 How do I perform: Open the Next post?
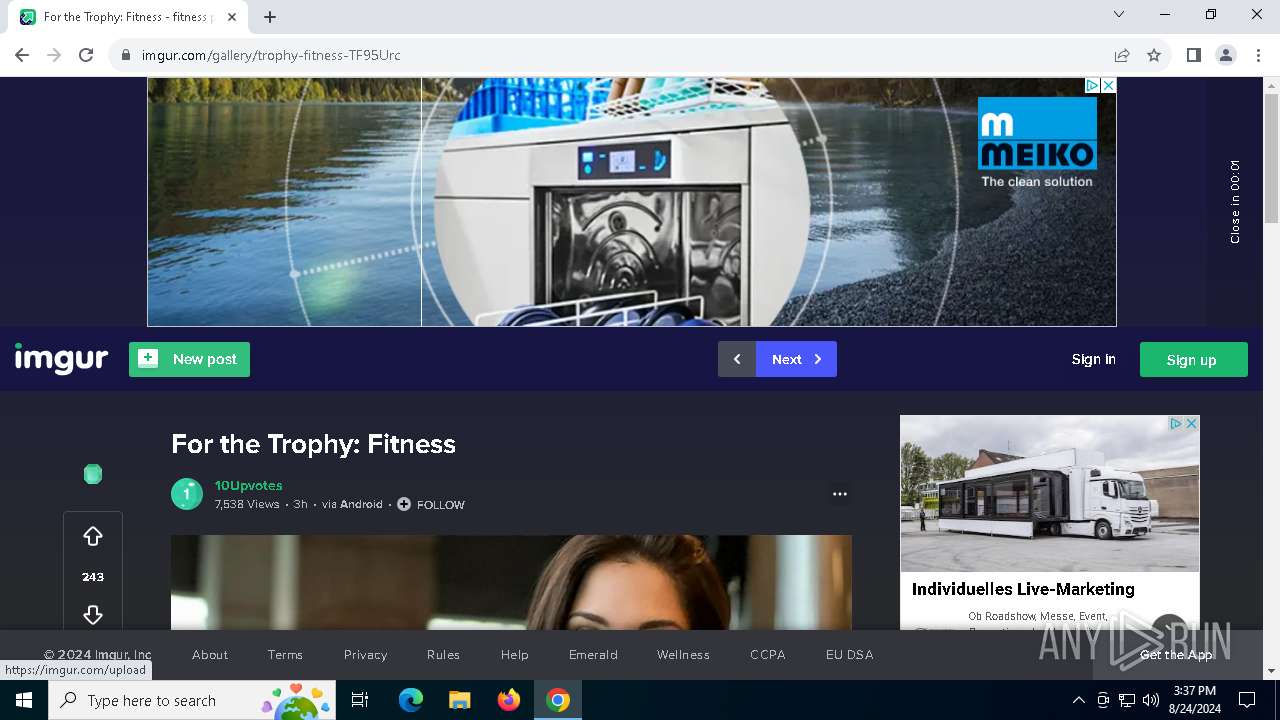[x=796, y=359]
